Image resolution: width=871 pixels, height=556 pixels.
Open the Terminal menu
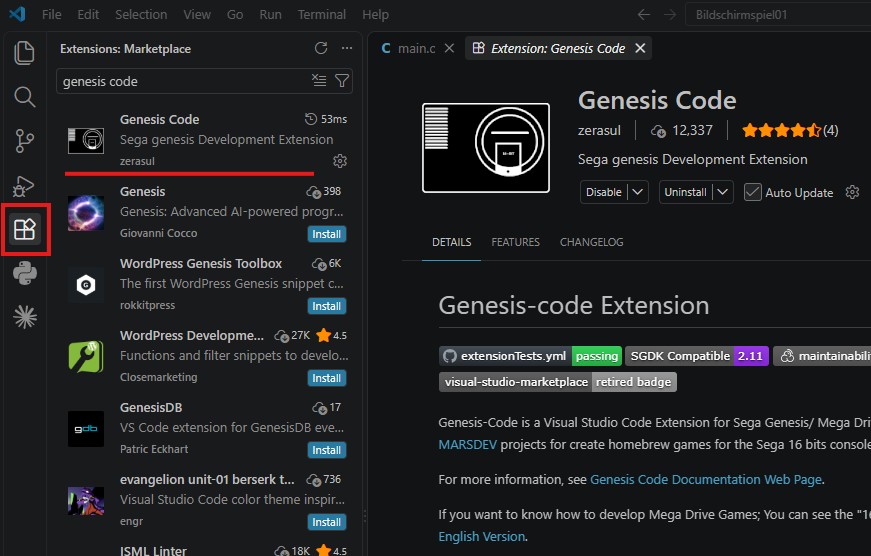[322, 14]
